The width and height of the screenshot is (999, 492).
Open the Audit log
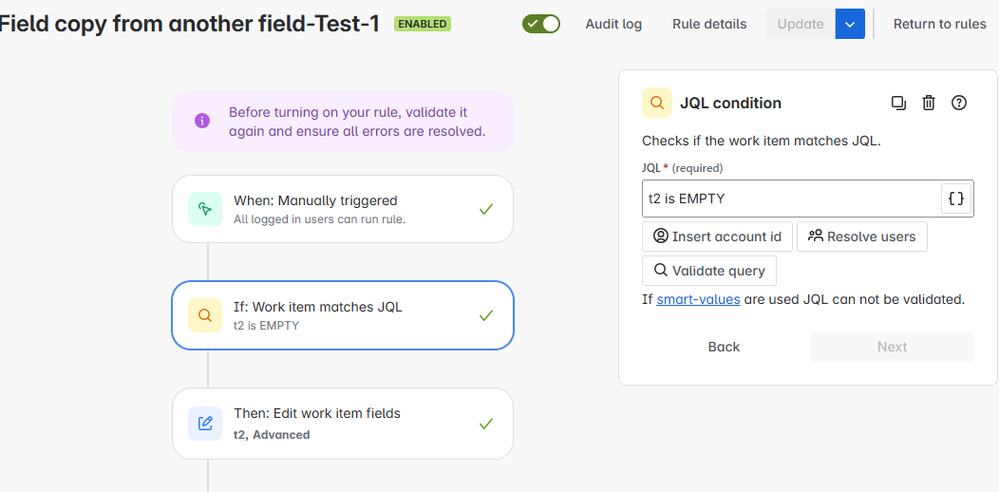tap(614, 24)
